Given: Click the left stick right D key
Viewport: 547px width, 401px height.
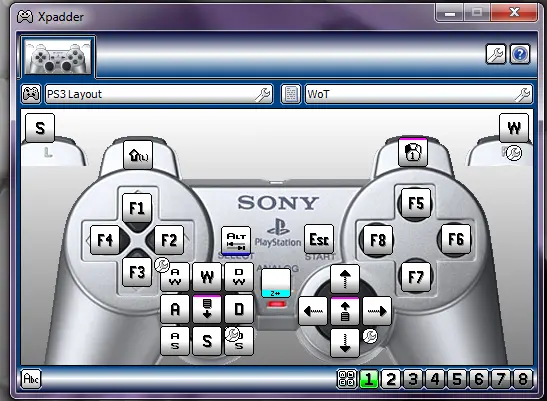Looking at the screenshot, I should click(x=239, y=309).
